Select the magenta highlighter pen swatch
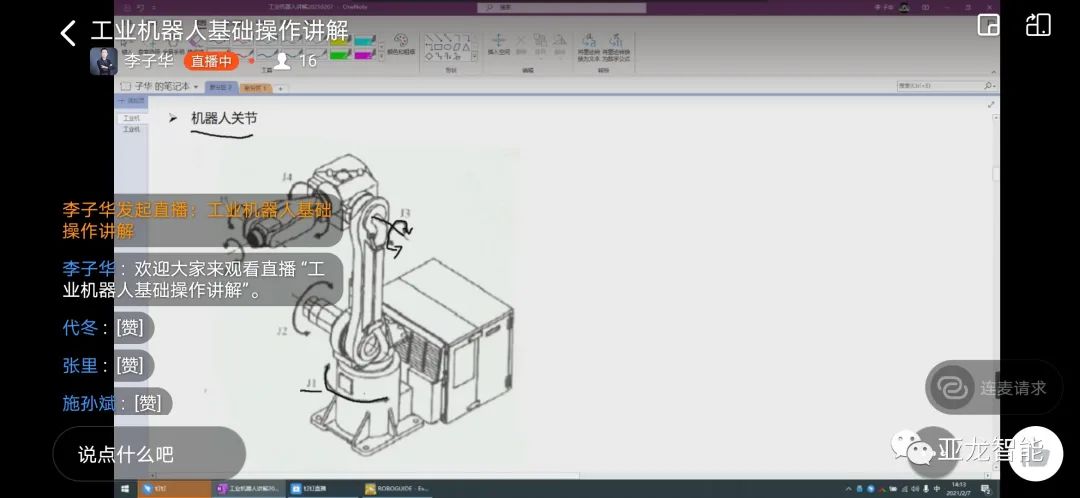Image resolution: width=1080 pixels, height=498 pixels. (364, 54)
